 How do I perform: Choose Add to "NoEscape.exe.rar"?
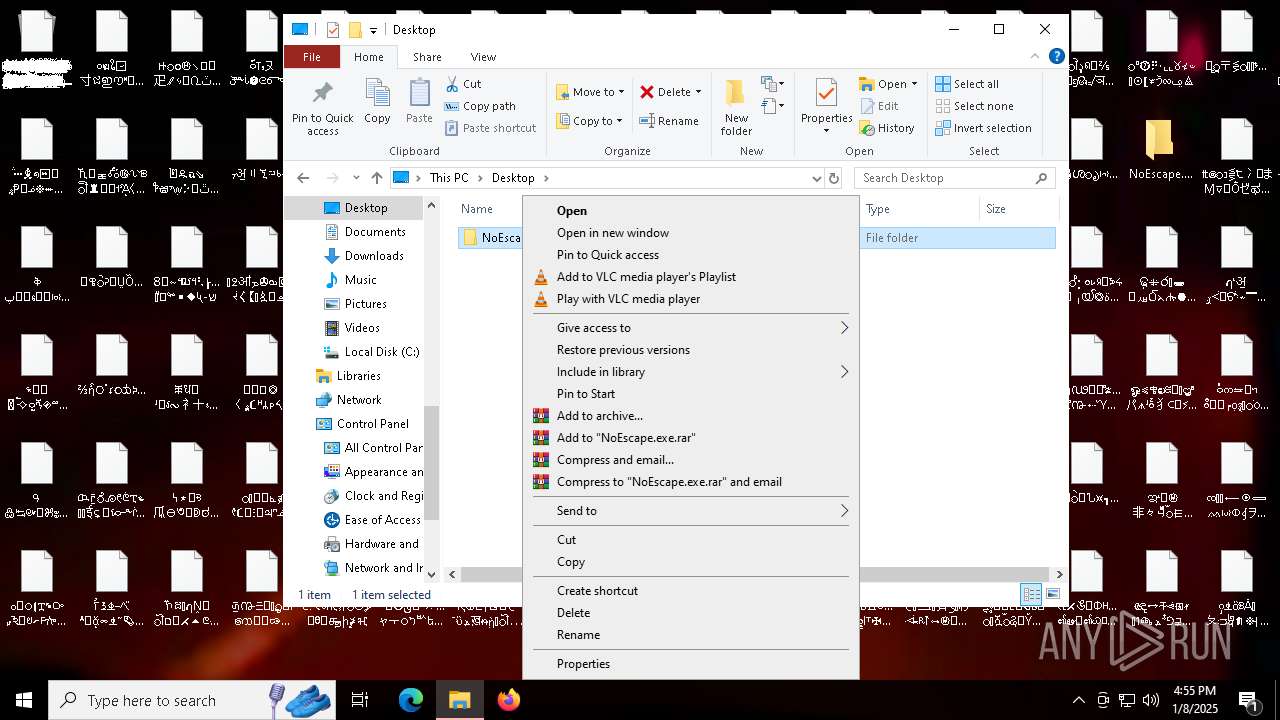pyautogui.click(x=690, y=438)
